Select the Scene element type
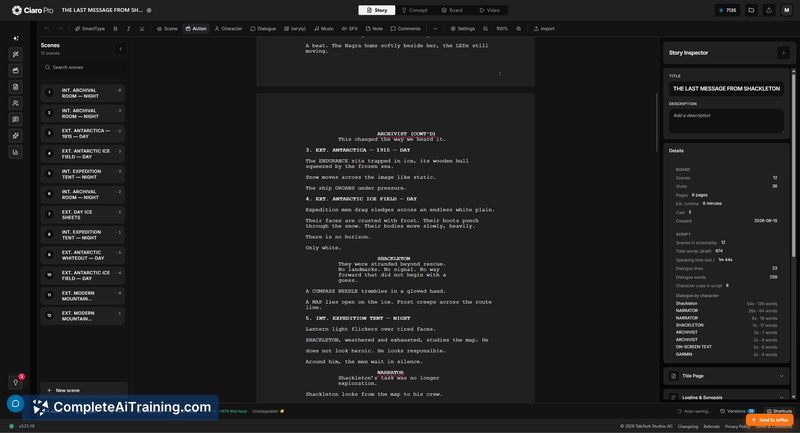The height and width of the screenshot is (433, 800). (167, 29)
